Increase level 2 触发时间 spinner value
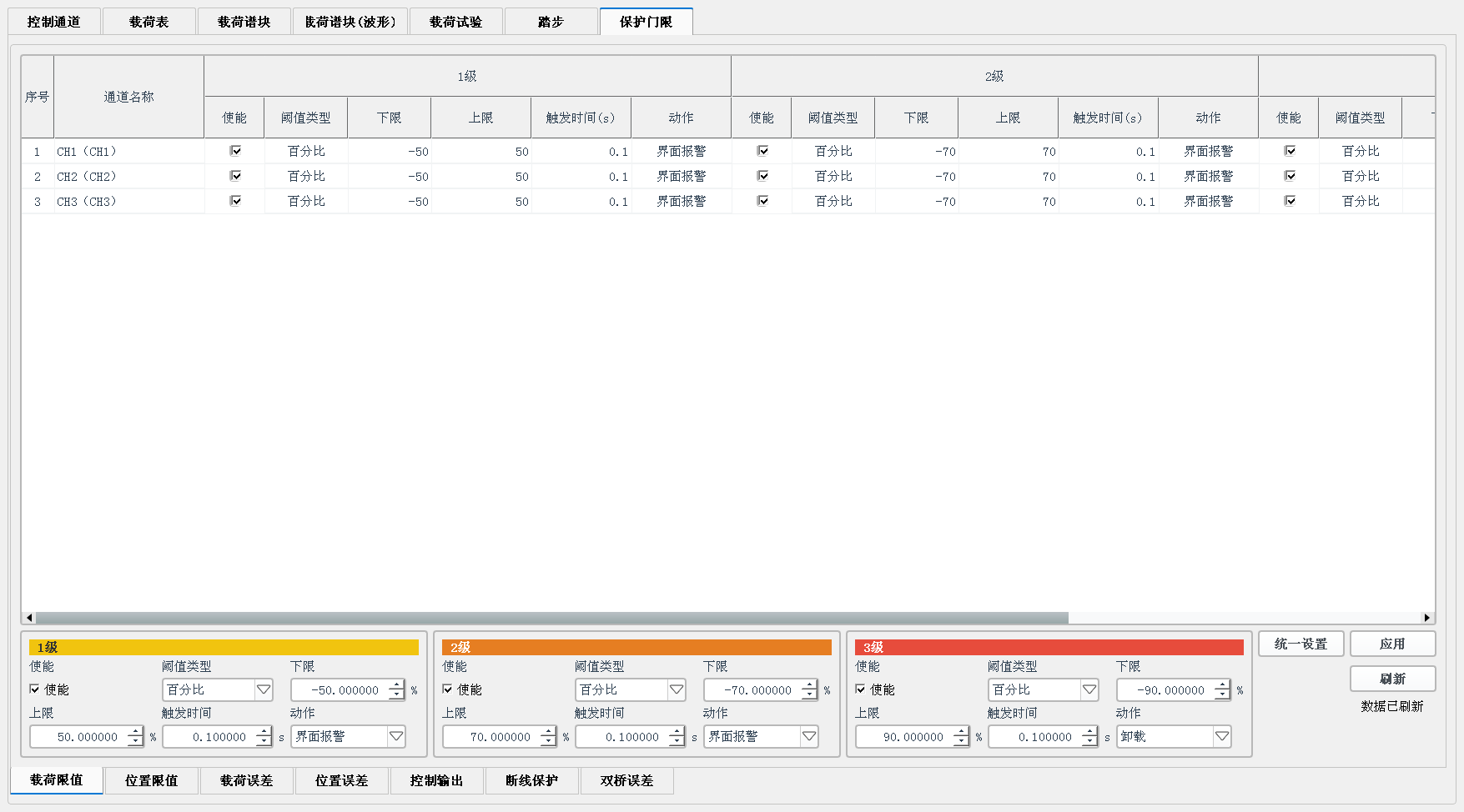 [x=677, y=732]
